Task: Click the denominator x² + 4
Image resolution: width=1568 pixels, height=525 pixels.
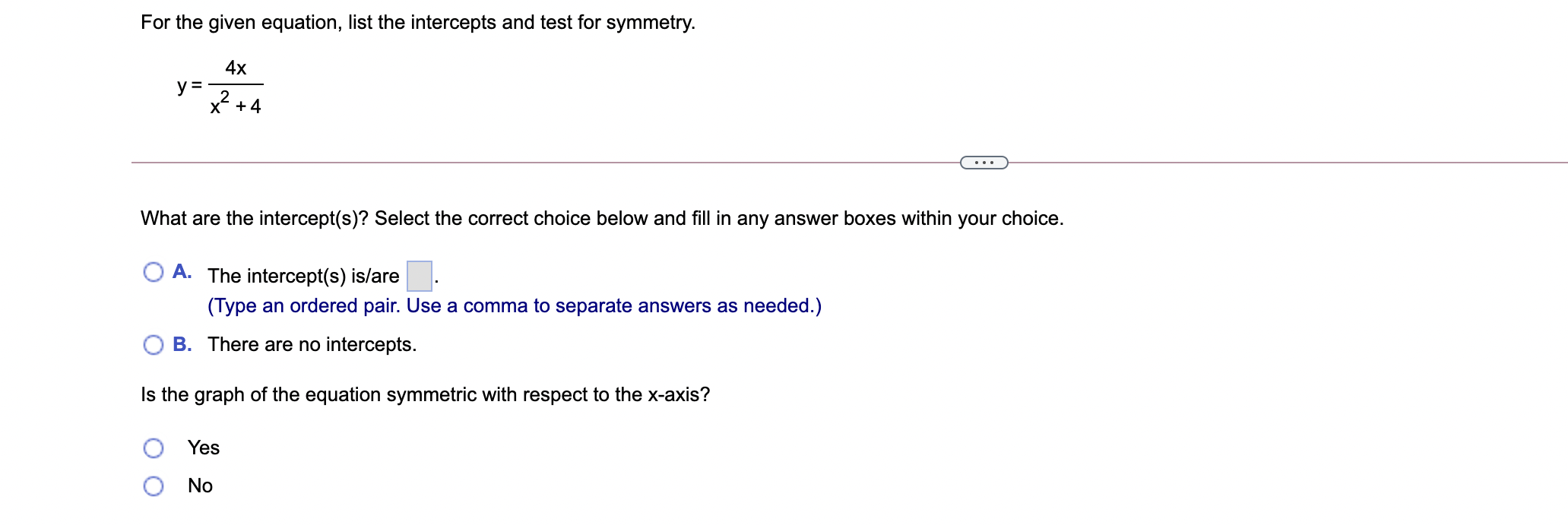Action: tap(236, 104)
